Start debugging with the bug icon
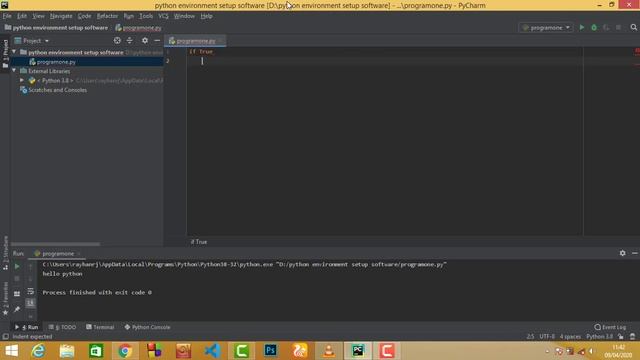640x360 pixels. tap(594, 27)
